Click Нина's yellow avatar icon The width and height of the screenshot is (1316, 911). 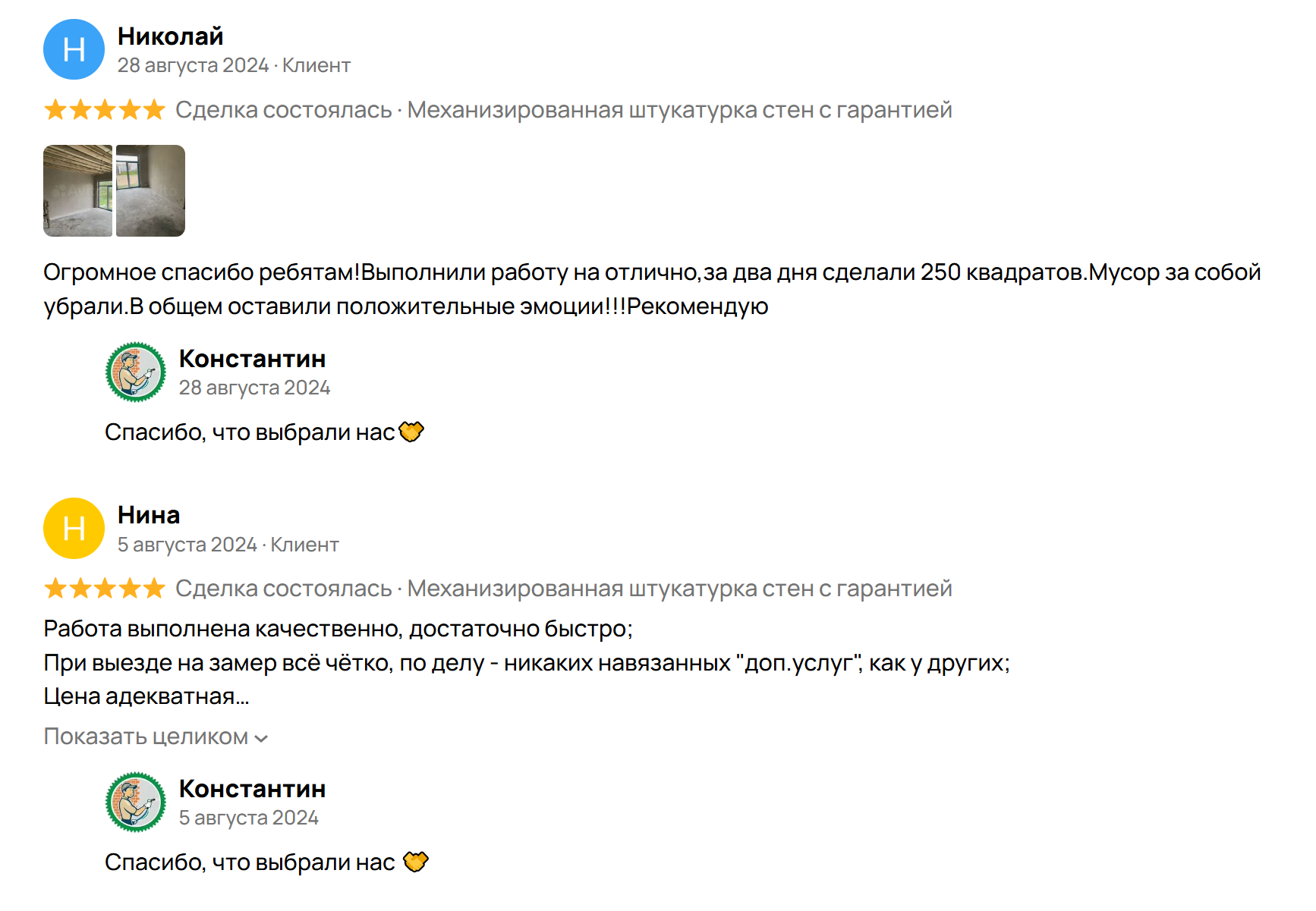[x=74, y=529]
